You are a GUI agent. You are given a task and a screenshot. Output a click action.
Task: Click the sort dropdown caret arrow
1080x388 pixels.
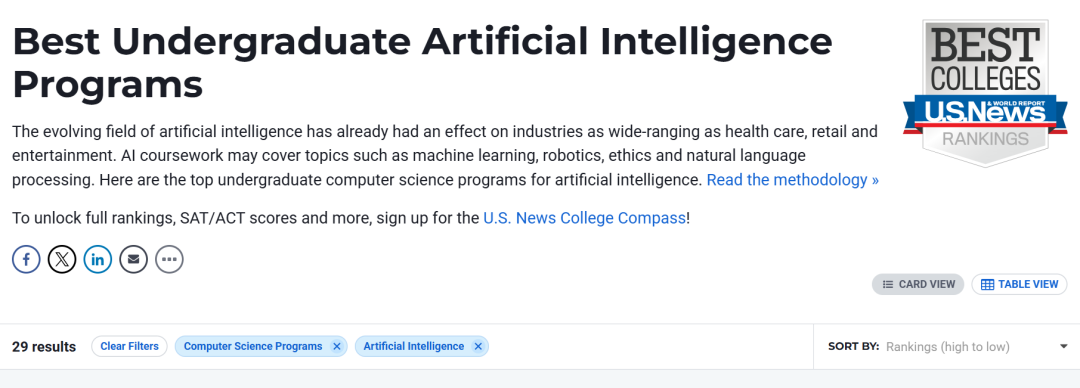[1063, 347]
